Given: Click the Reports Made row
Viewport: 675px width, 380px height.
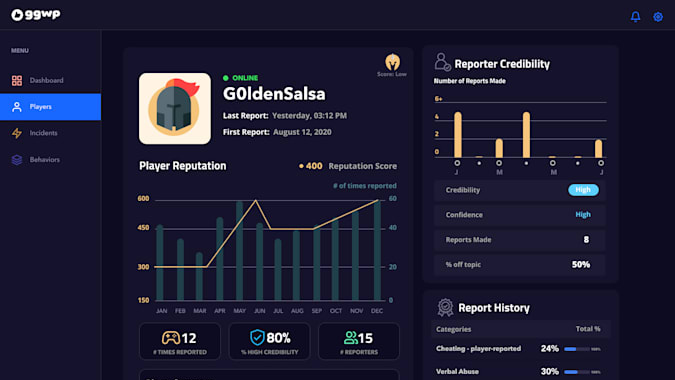Looking at the screenshot, I should tap(520, 240).
